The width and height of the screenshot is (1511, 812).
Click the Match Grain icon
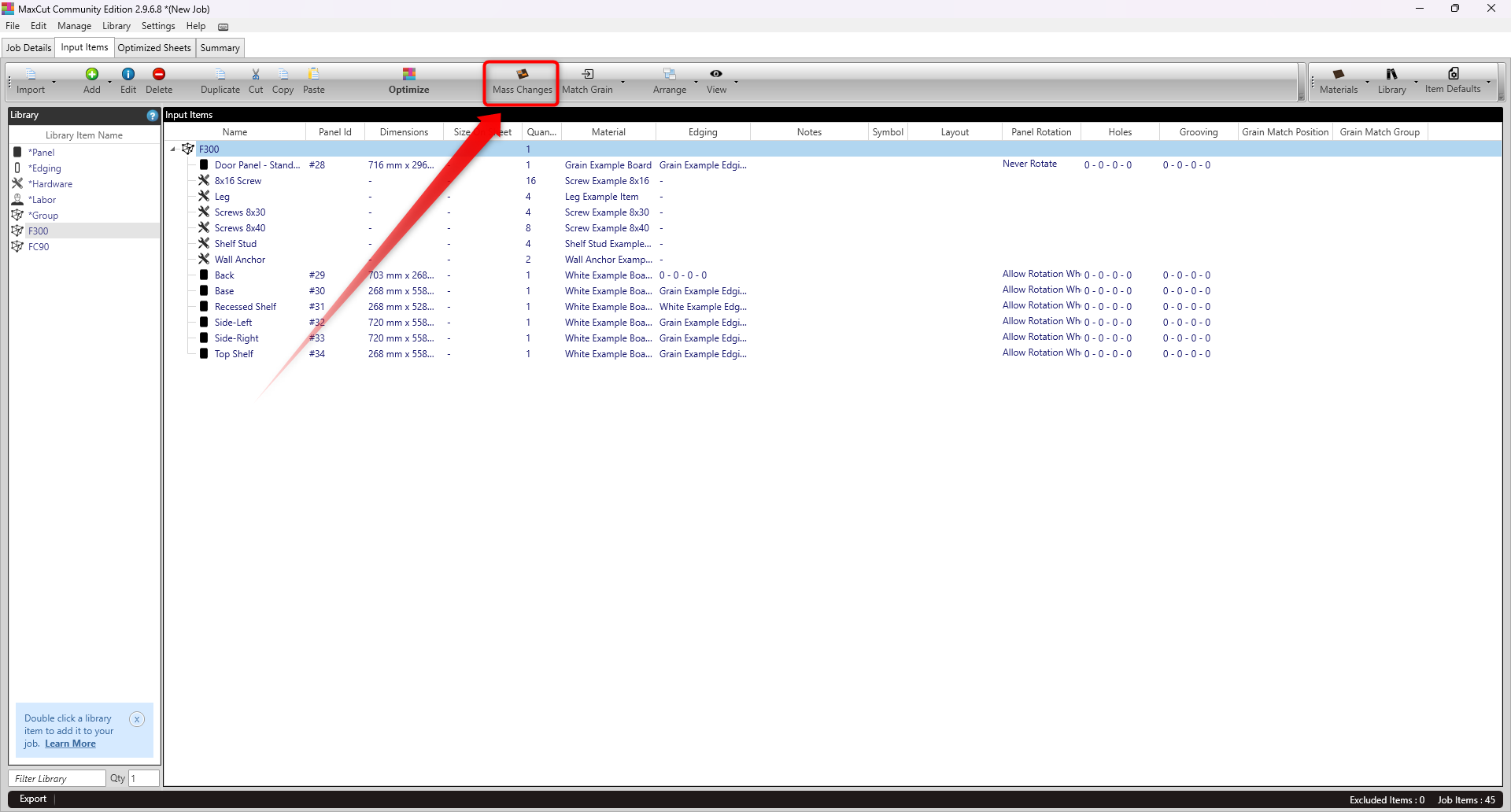click(588, 74)
